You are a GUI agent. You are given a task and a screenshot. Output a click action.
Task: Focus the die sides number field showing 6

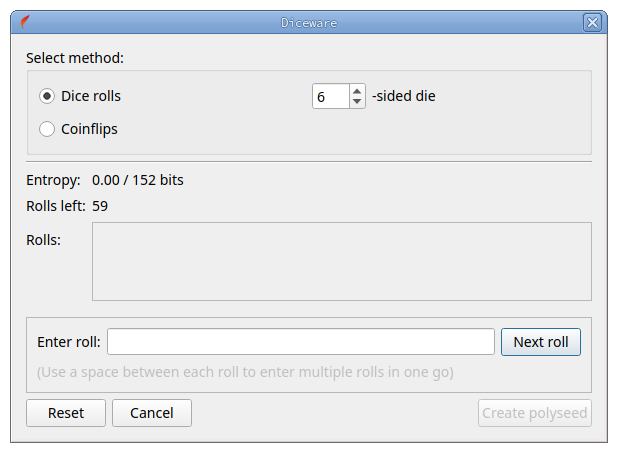pyautogui.click(x=331, y=96)
